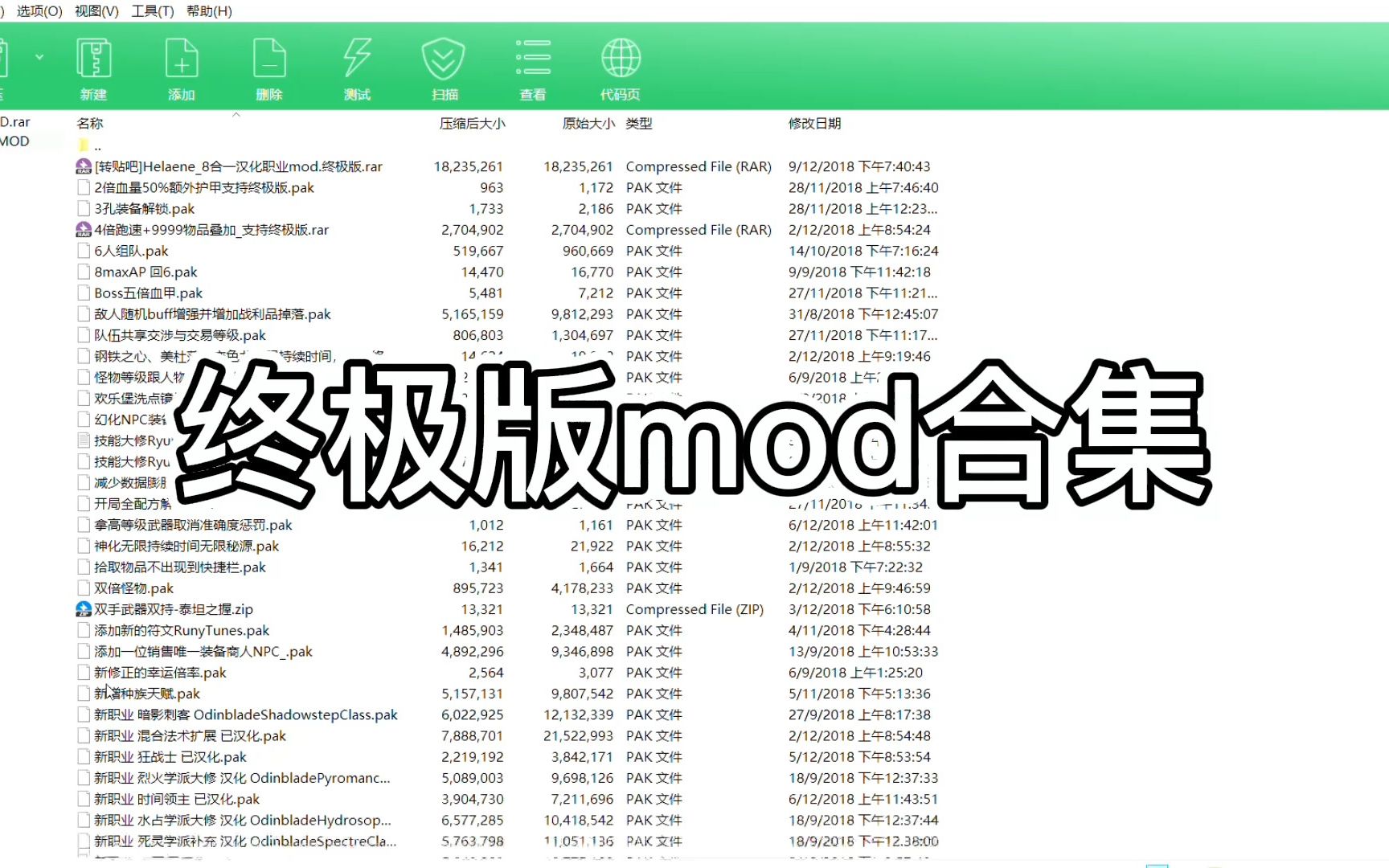
Task: Run the 测试 (Test) archive tool
Action: coord(357,69)
